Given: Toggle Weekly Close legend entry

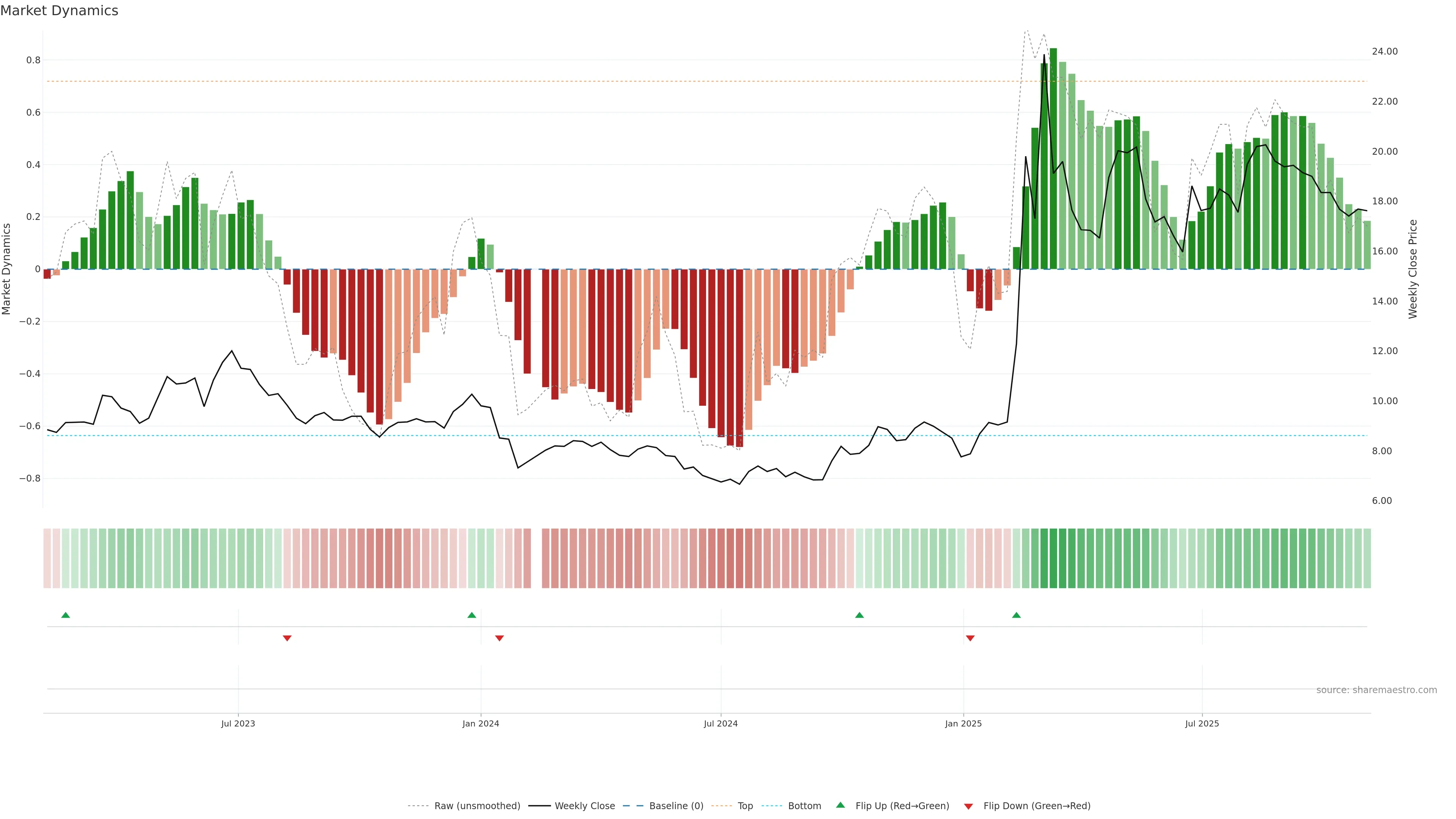Looking at the screenshot, I should 584,806.
